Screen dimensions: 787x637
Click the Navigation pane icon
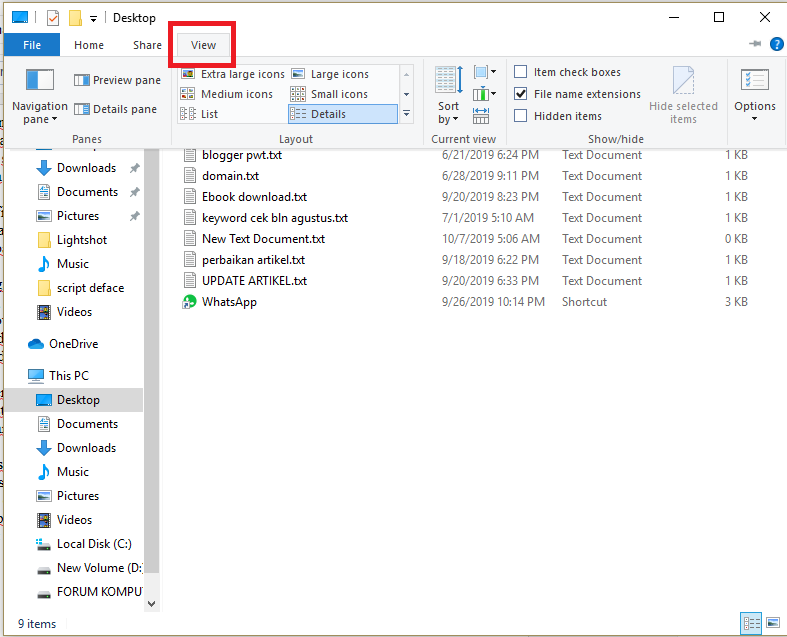click(40, 80)
